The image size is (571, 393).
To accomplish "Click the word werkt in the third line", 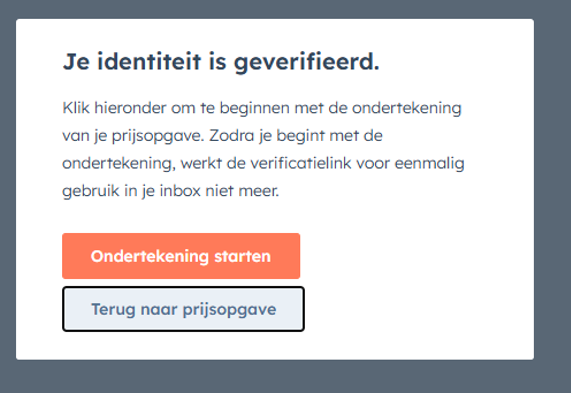I will coord(201,163).
